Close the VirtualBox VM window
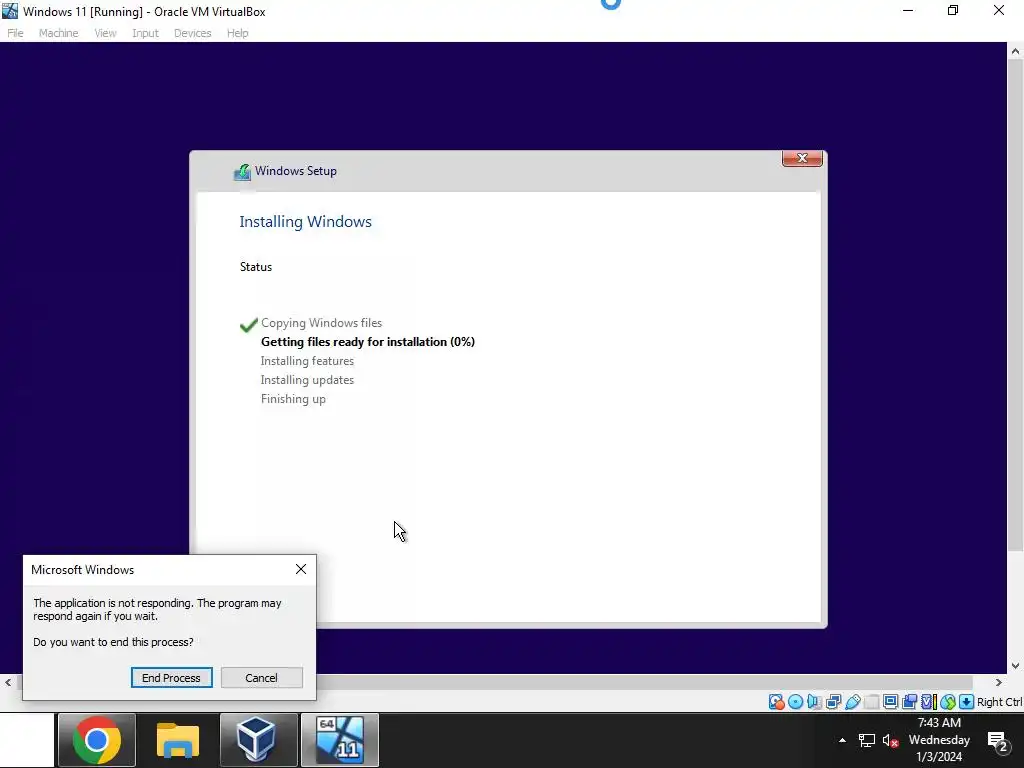This screenshot has height=768, width=1024. point(999,10)
